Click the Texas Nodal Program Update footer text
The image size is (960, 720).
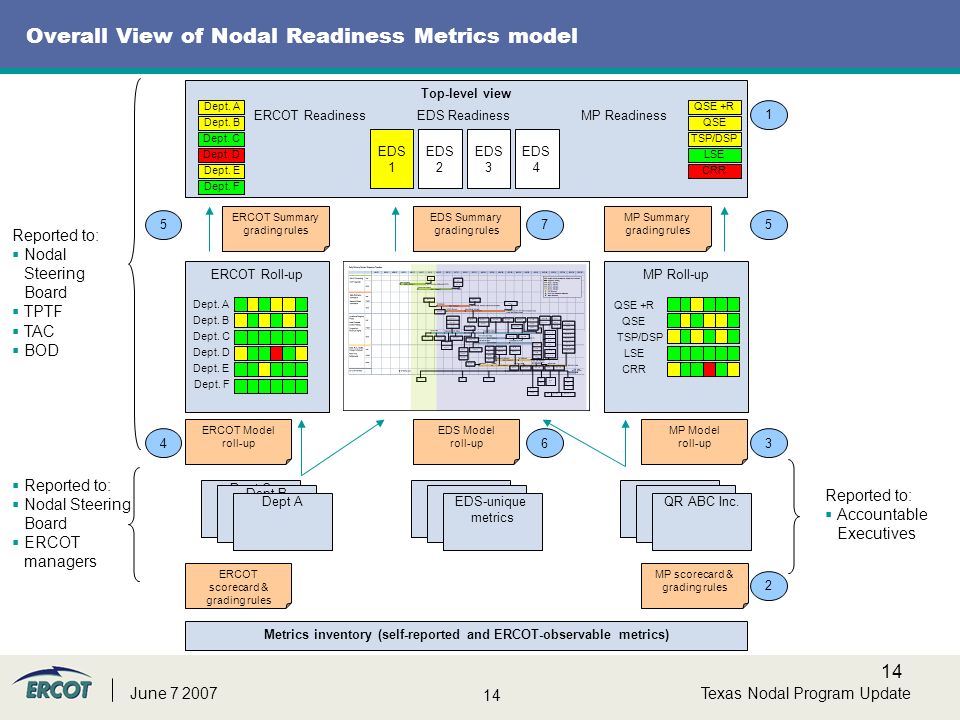tap(805, 694)
